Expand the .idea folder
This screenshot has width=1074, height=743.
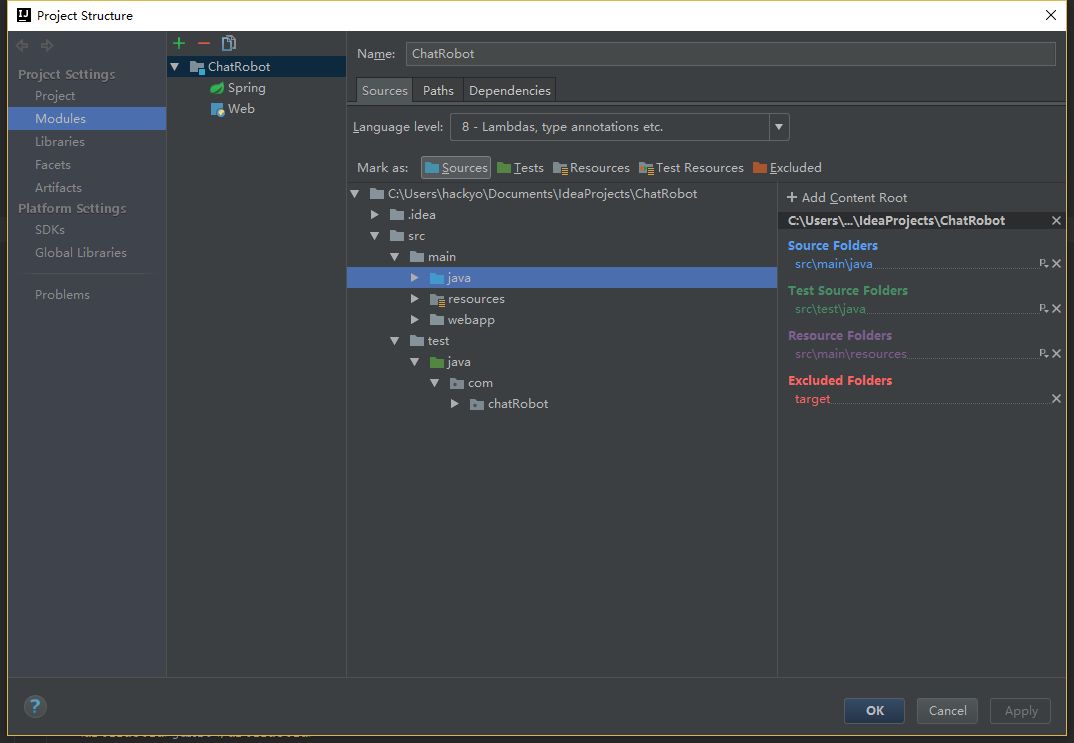(x=375, y=215)
